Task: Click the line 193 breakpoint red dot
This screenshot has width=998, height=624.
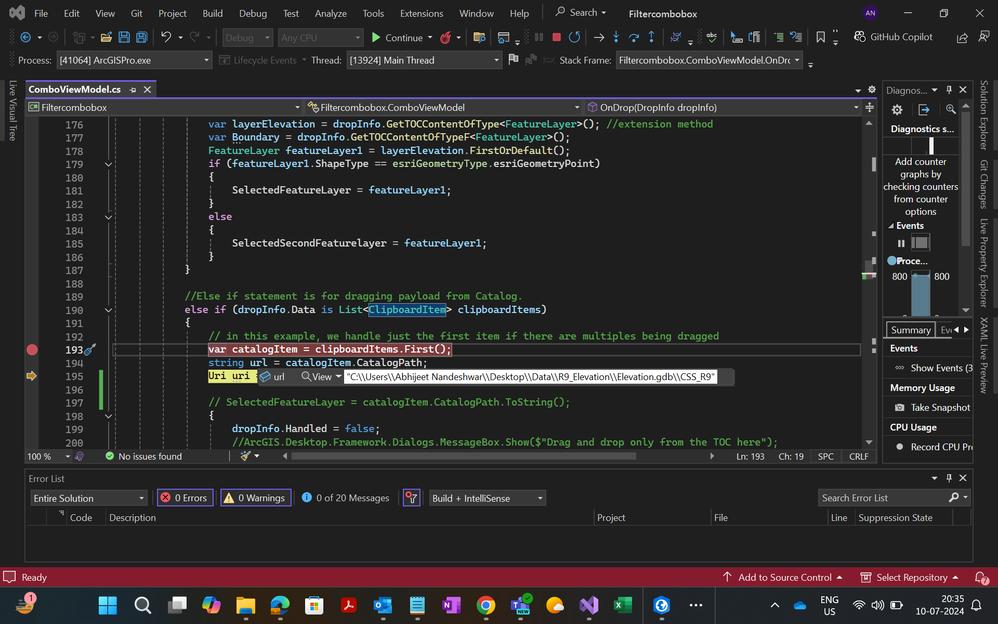Action: [x=32, y=350]
